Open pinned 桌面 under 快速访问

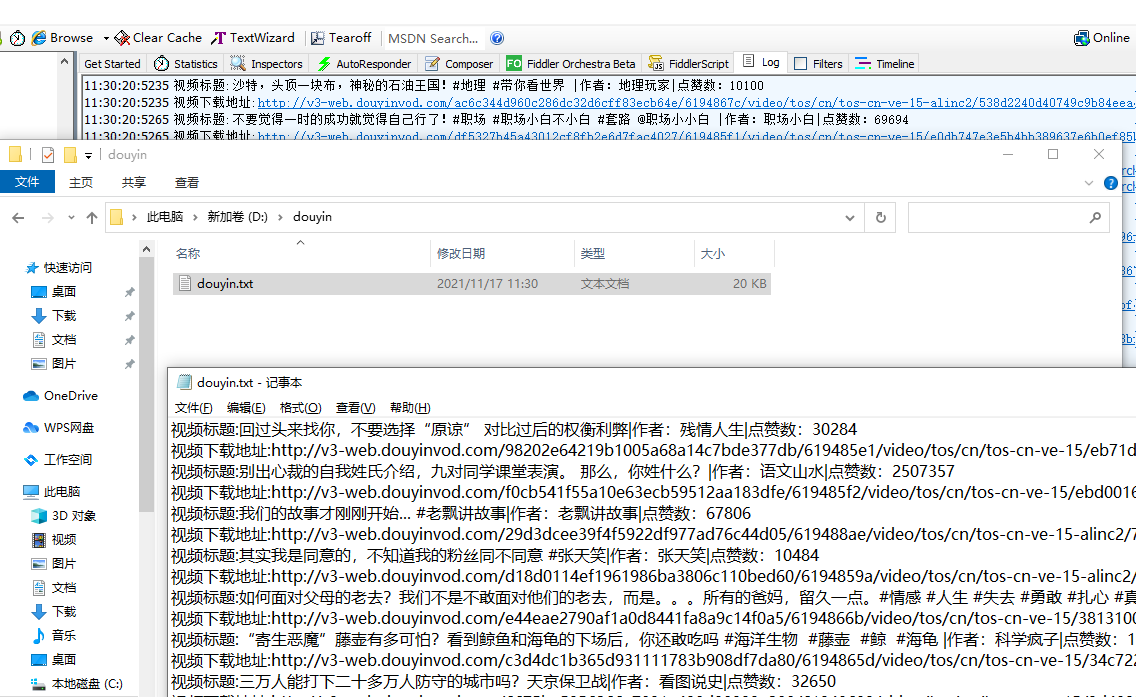point(54,291)
